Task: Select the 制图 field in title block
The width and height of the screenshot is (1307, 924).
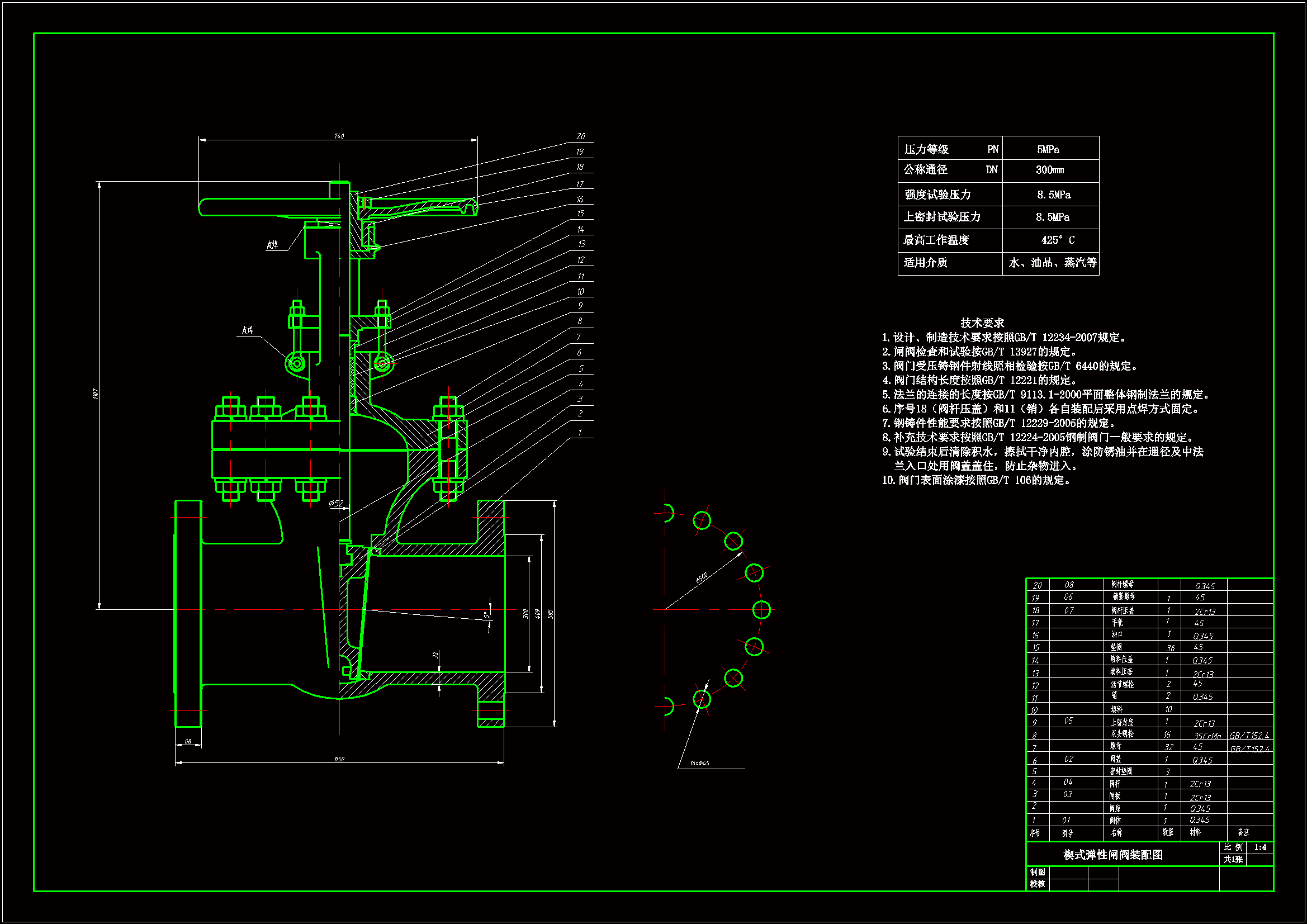Action: 1037,872
